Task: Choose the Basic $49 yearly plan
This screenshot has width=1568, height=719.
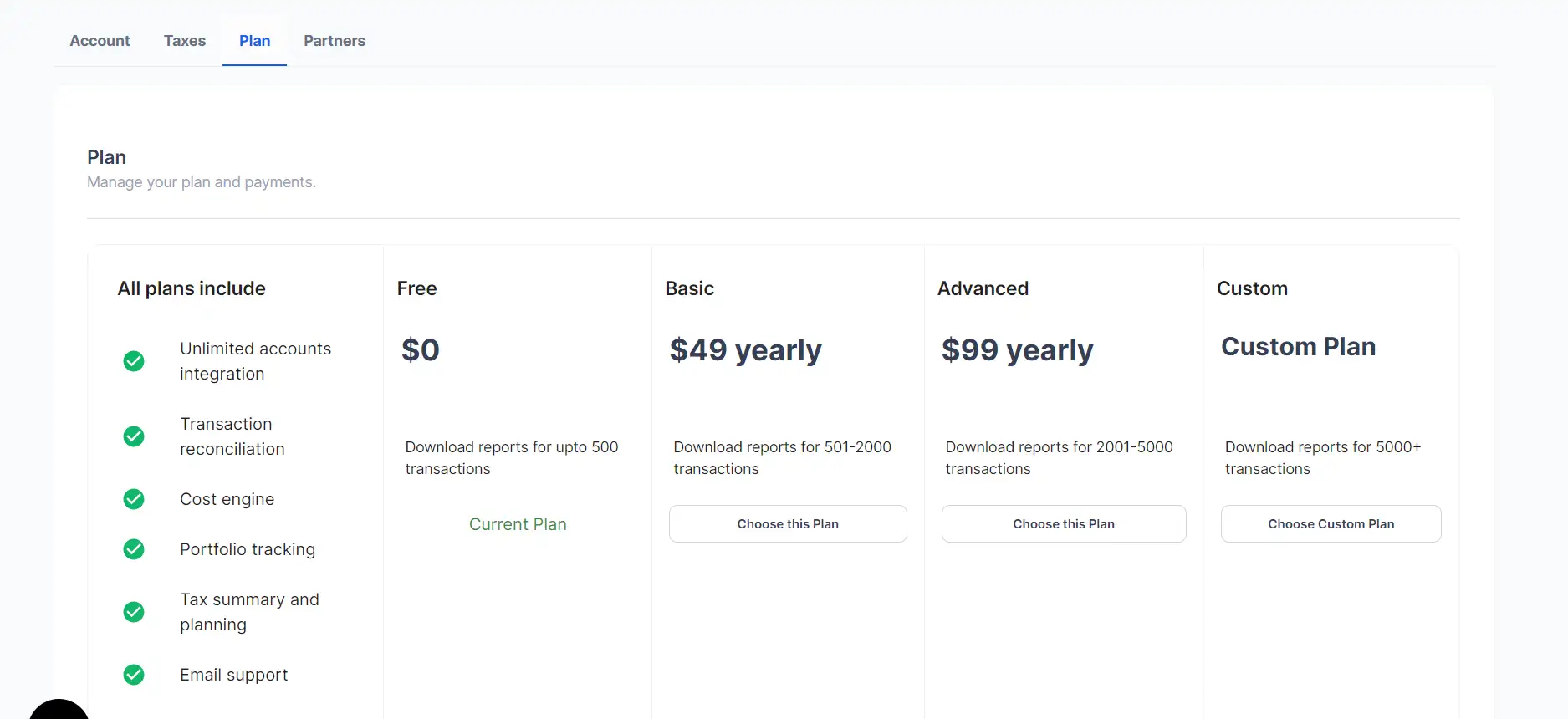Action: pyautogui.click(x=788, y=524)
